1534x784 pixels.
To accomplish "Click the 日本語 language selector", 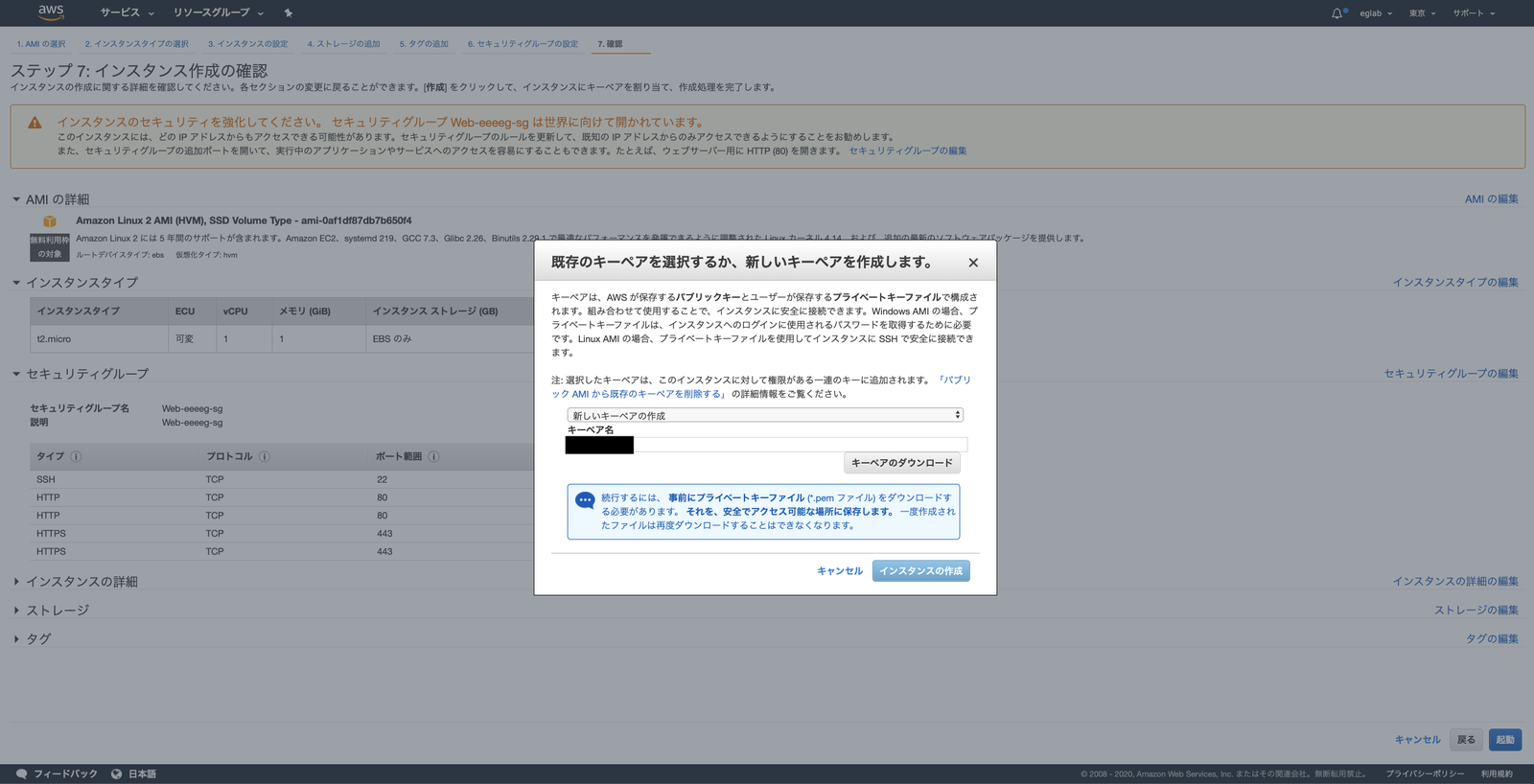I will click(x=142, y=774).
